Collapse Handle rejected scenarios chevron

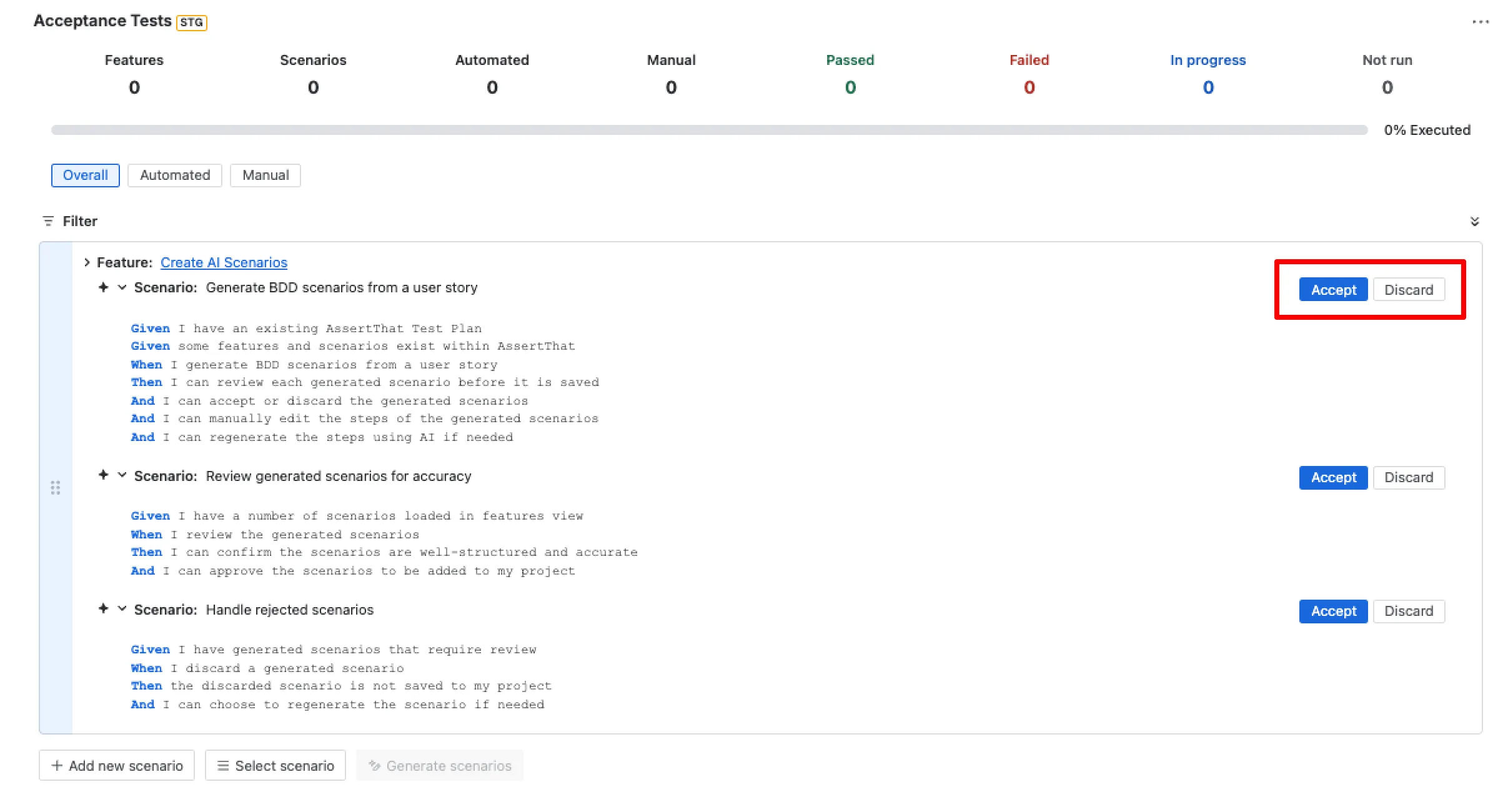pos(122,609)
